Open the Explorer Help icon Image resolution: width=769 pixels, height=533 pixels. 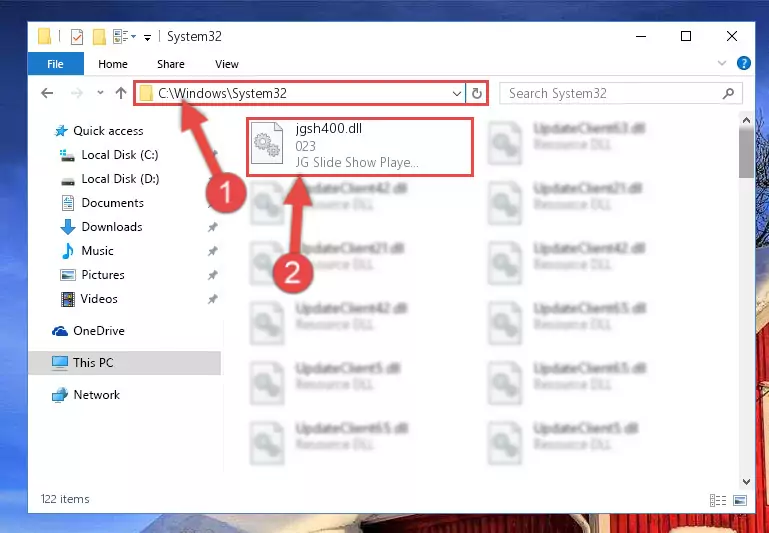tap(744, 63)
